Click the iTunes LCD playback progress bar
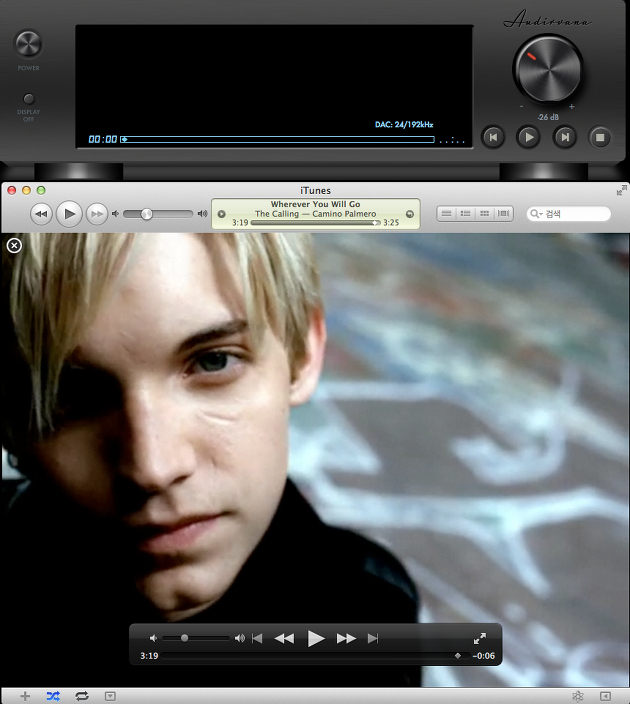630x704 pixels. 316,223
